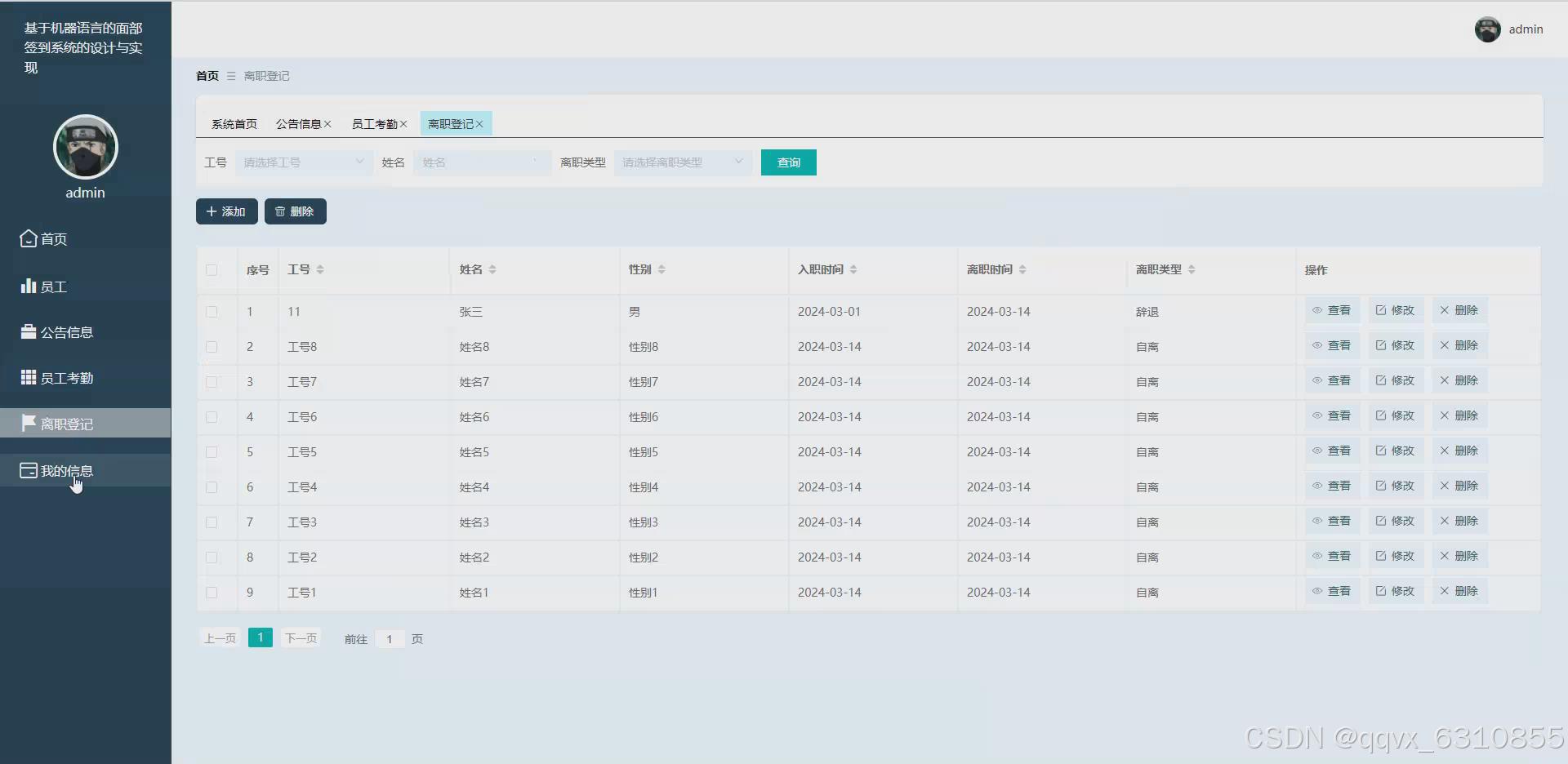Sort by 离职时间 column using sort arrows
Viewport: 1568px width, 764px height.
(1022, 269)
